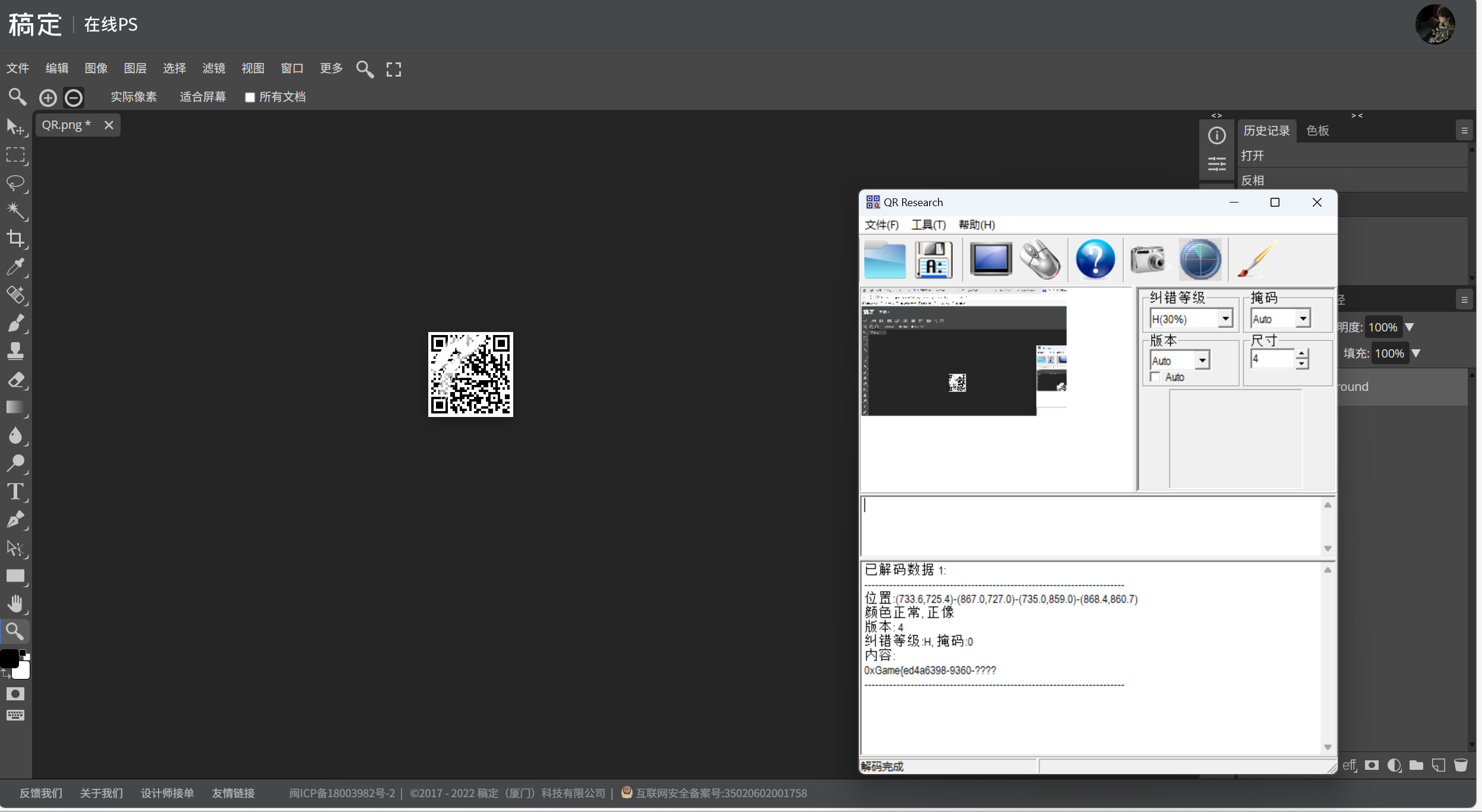Click the Zoom tool in left toolbar
This screenshot has width=1482, height=812.
tap(15, 631)
